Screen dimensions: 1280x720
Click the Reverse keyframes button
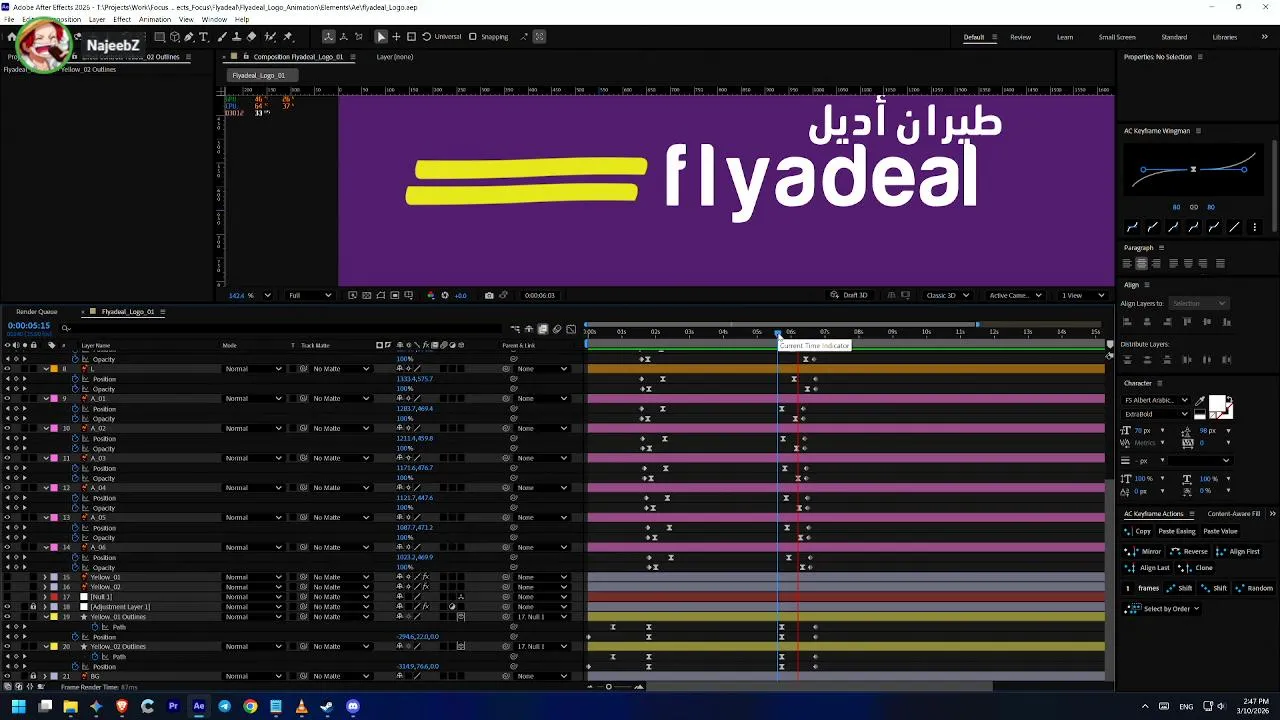[x=1190, y=552]
